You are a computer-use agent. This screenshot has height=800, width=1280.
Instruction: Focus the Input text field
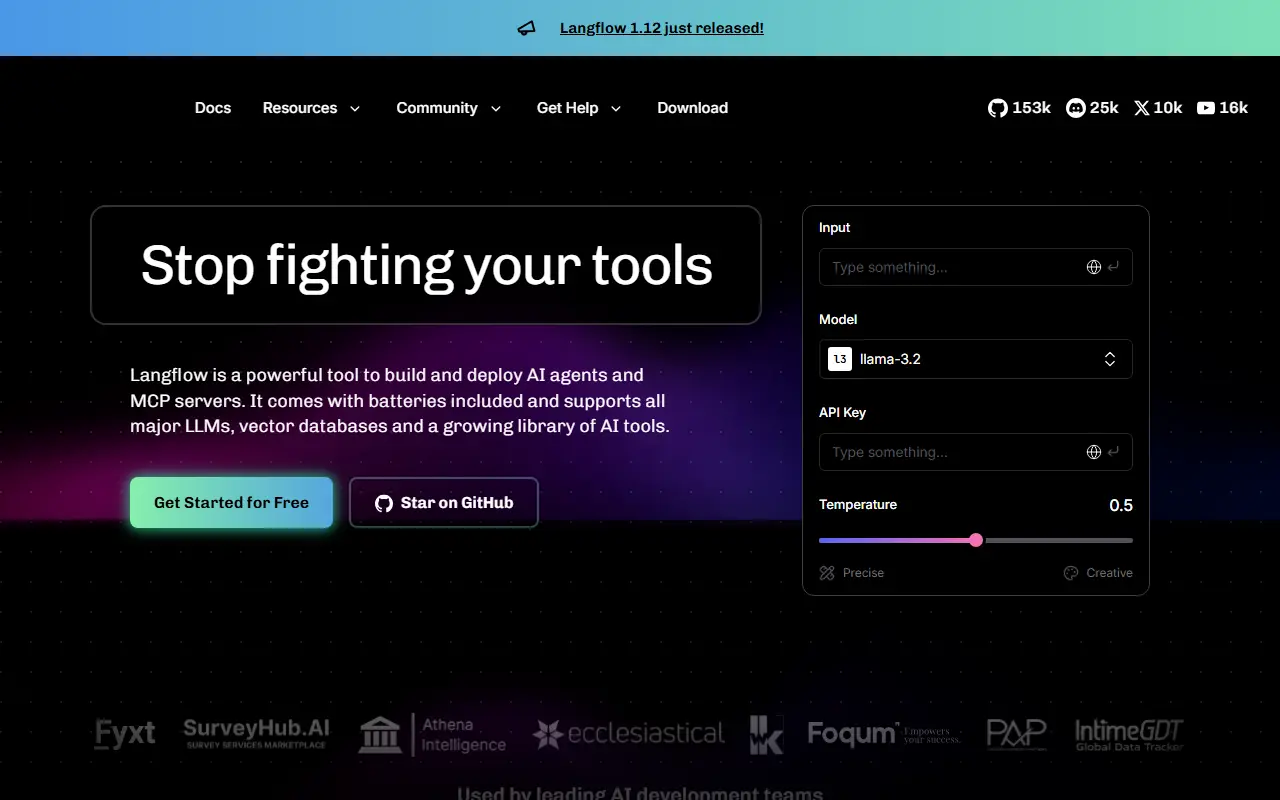976,267
